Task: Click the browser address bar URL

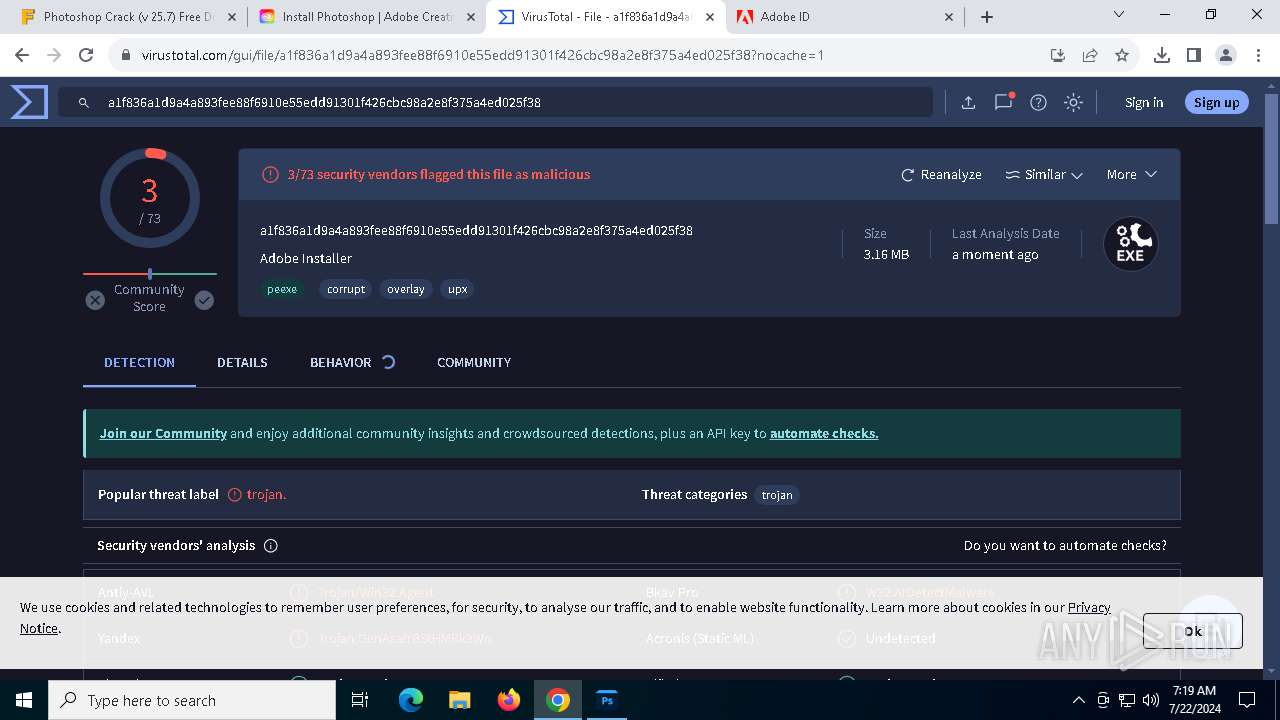Action: tap(482, 55)
